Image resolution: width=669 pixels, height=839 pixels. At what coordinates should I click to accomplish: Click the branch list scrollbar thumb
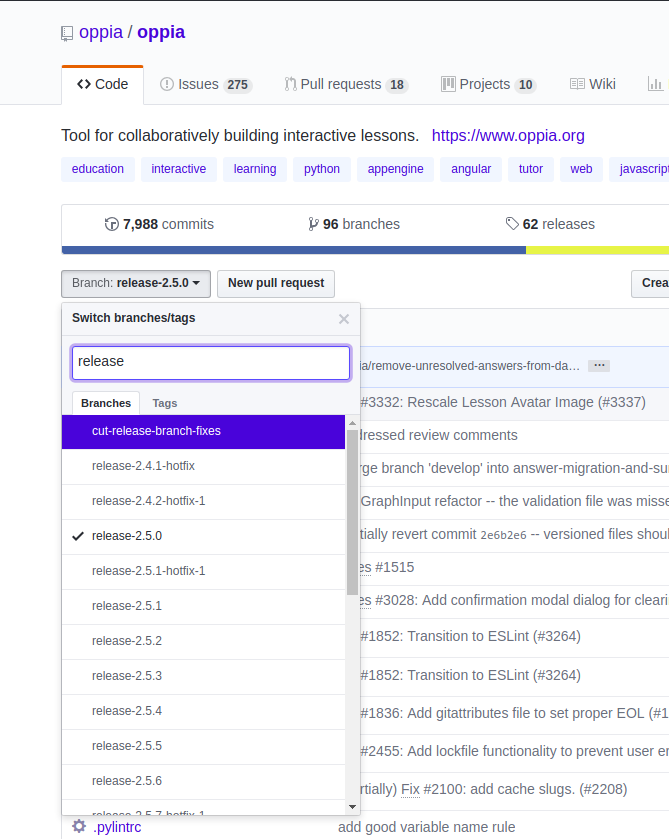(x=352, y=513)
